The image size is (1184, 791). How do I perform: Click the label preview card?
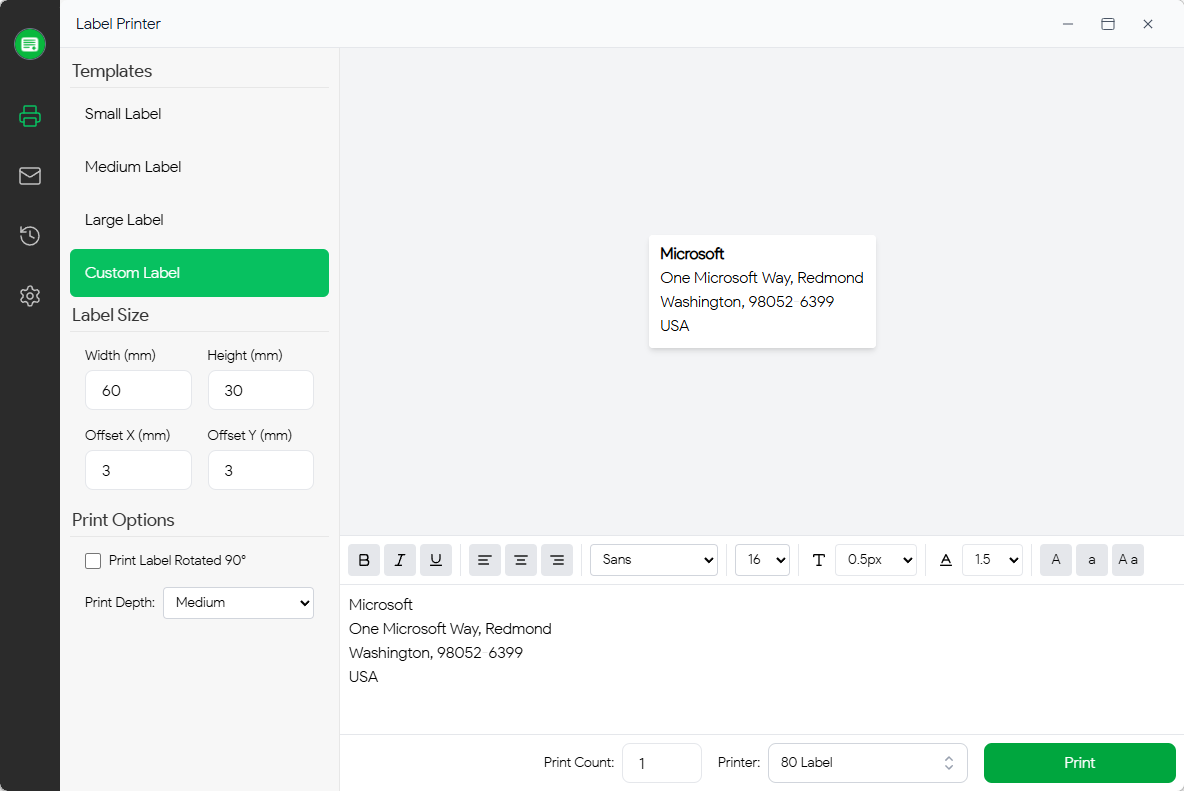762,291
